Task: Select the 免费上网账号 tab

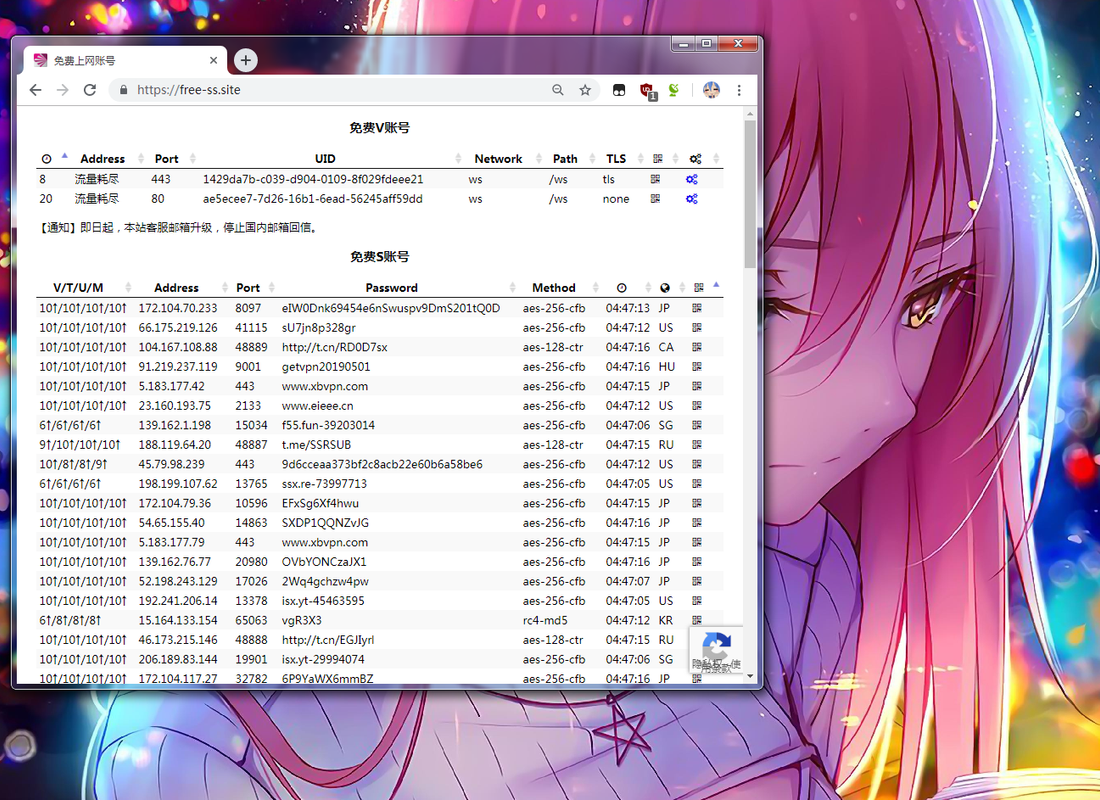Action: coord(125,60)
